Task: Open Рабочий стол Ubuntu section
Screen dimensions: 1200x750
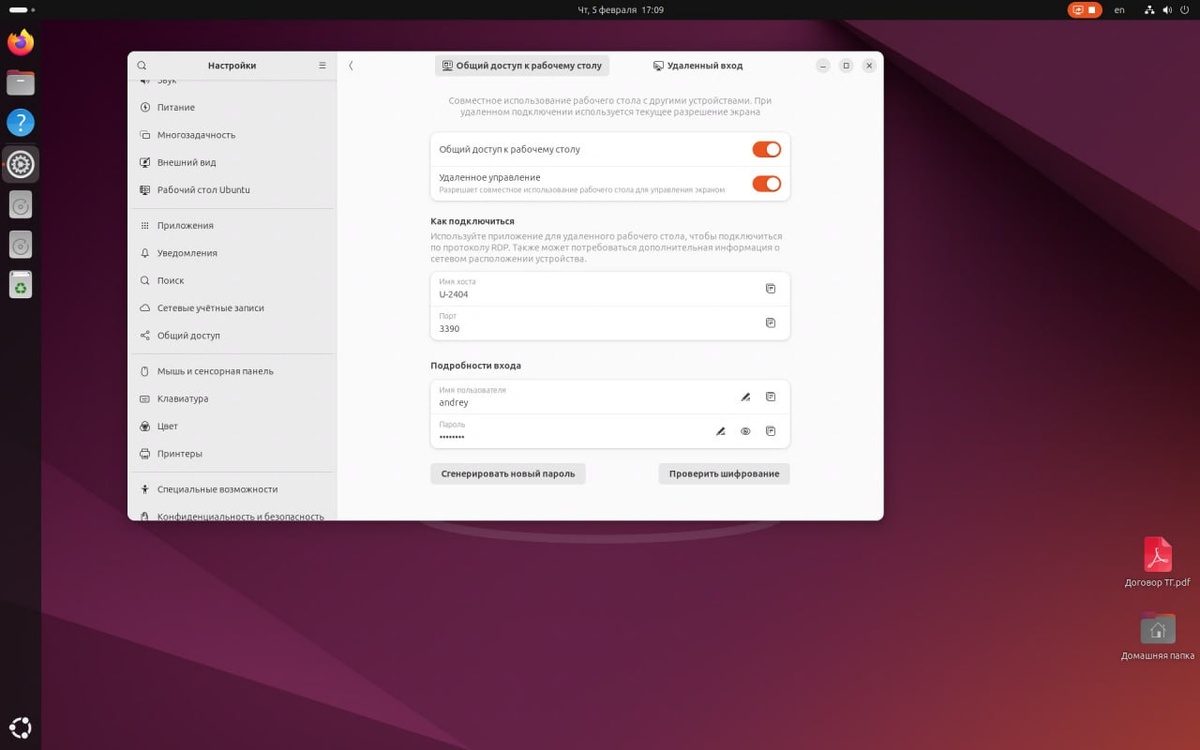Action: pos(232,190)
